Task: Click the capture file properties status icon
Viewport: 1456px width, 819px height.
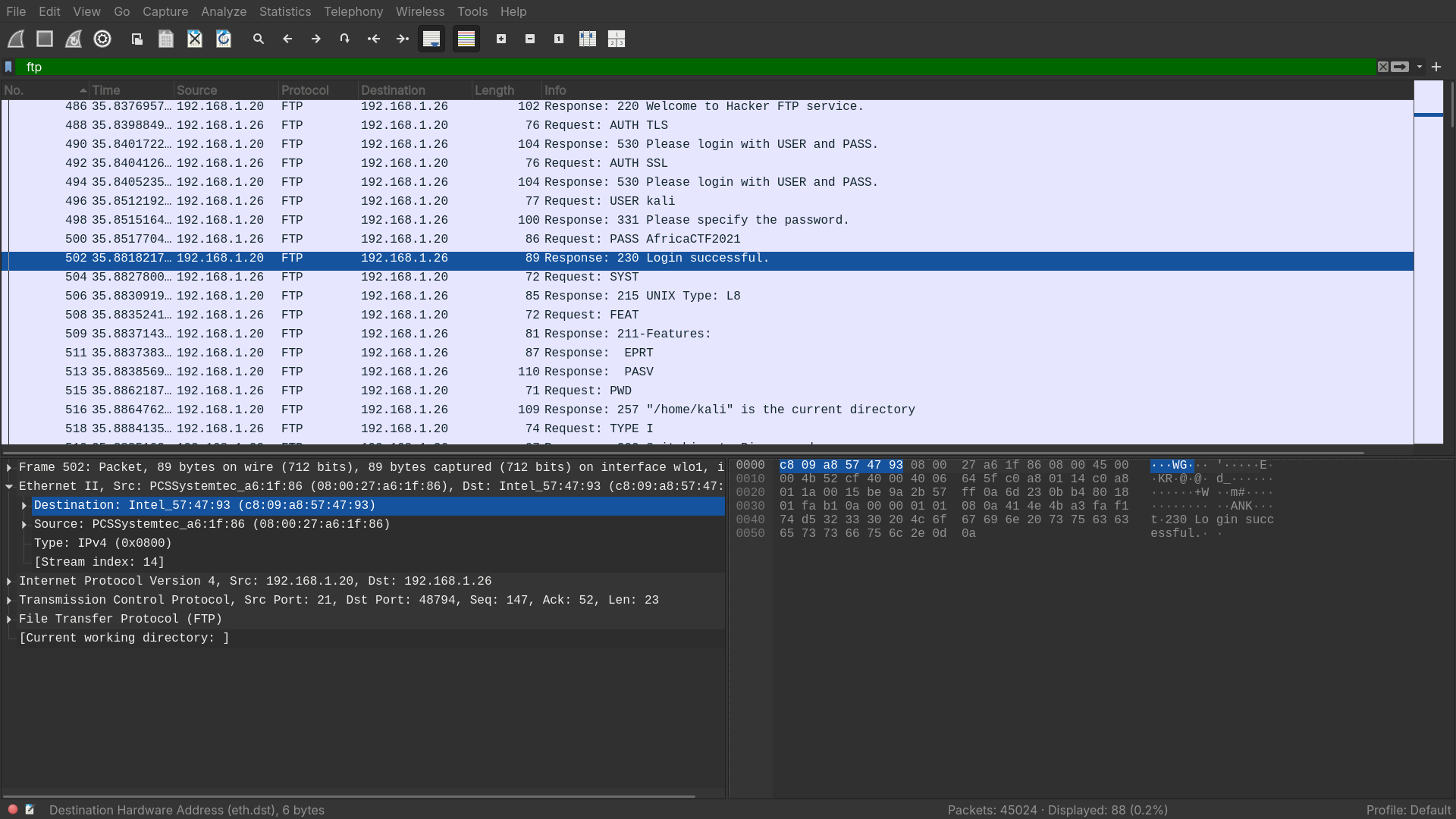Action: [x=30, y=810]
